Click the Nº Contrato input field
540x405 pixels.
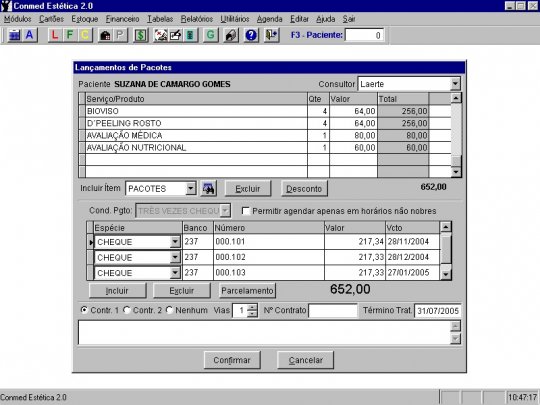pos(333,310)
